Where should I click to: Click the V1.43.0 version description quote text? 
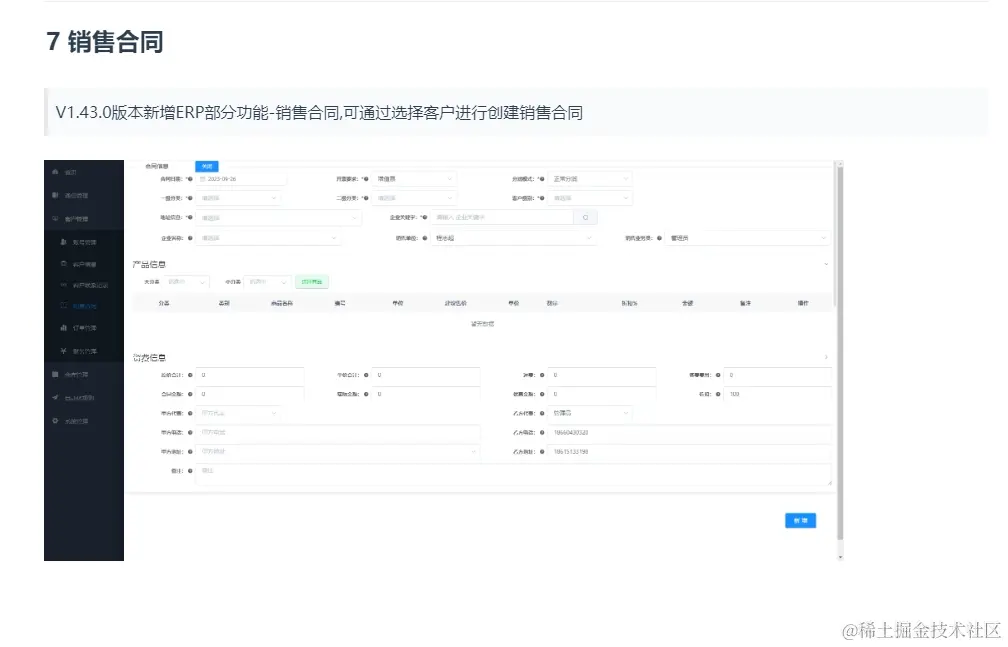click(x=319, y=113)
